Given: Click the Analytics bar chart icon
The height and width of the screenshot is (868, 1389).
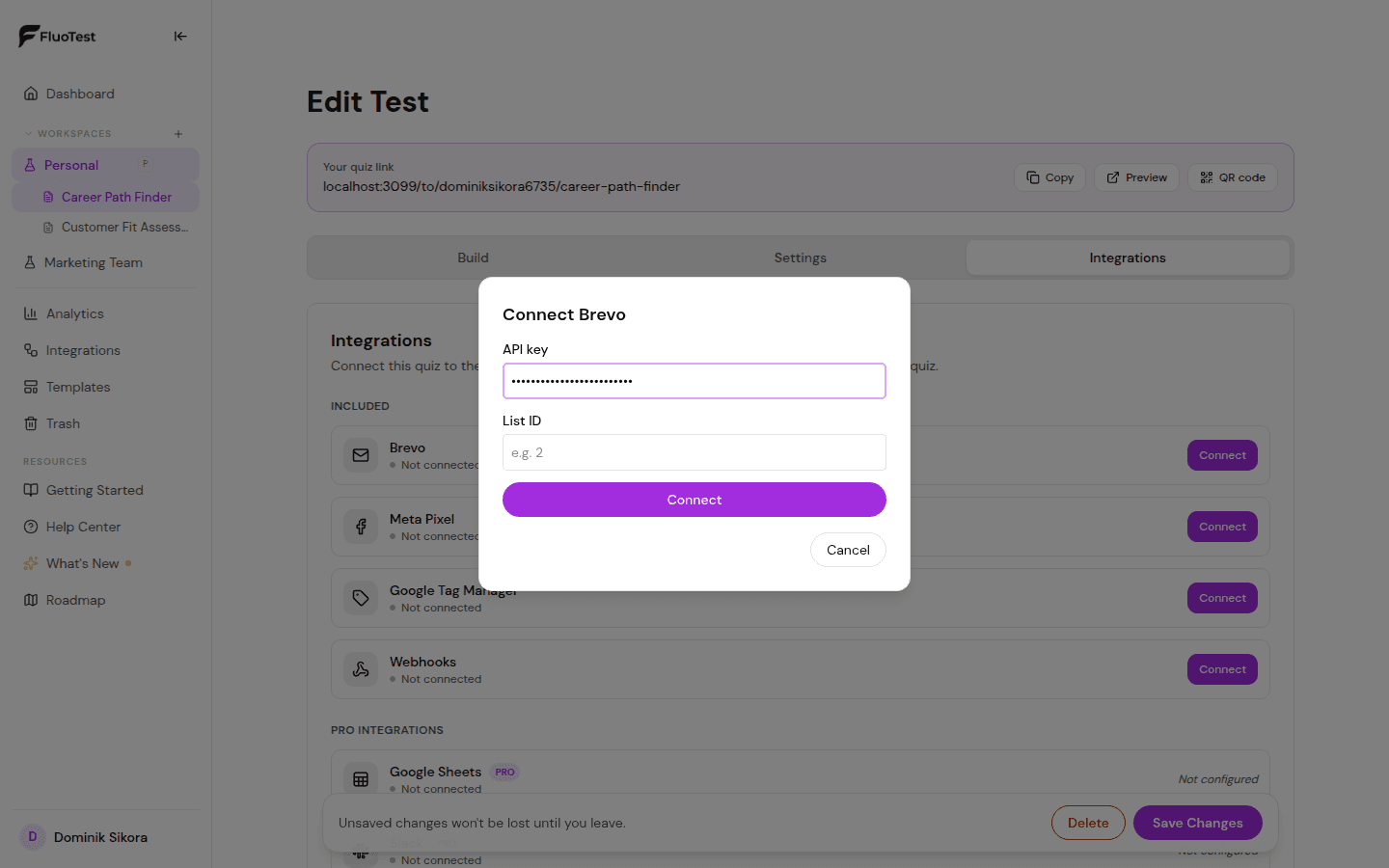Looking at the screenshot, I should point(31,313).
